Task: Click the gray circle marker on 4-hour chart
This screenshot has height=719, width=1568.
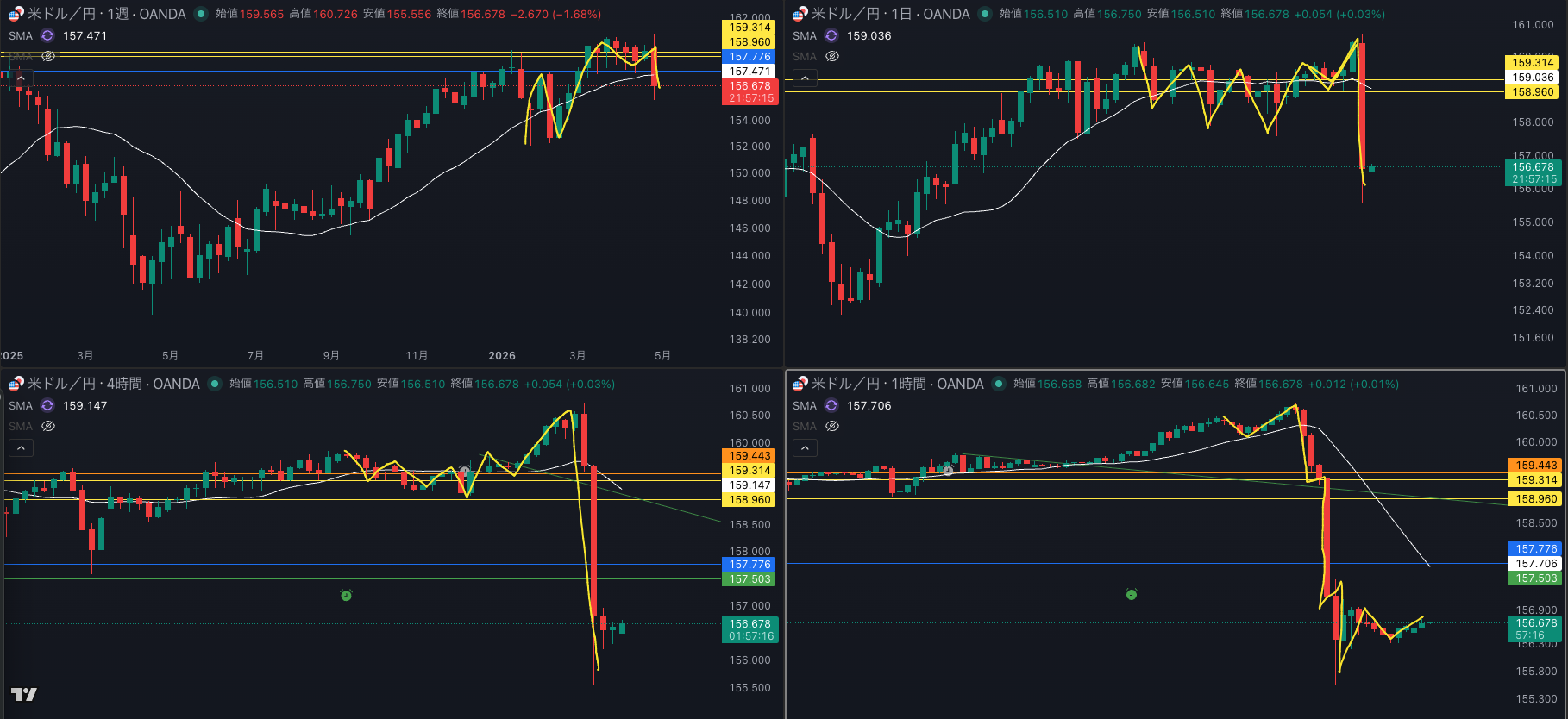Action: (x=465, y=472)
